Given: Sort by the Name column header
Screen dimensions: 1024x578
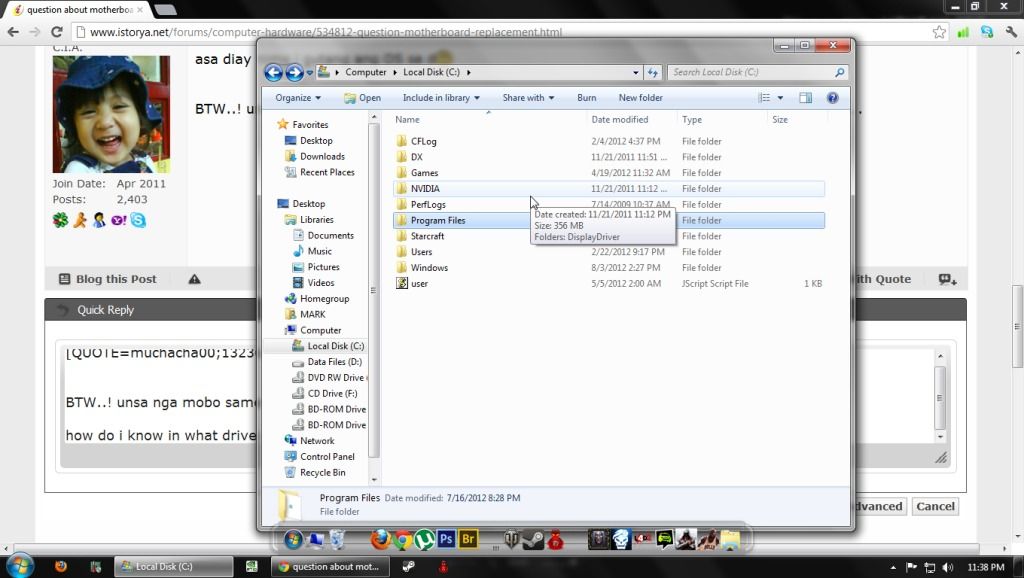Looking at the screenshot, I should pyautogui.click(x=407, y=120).
